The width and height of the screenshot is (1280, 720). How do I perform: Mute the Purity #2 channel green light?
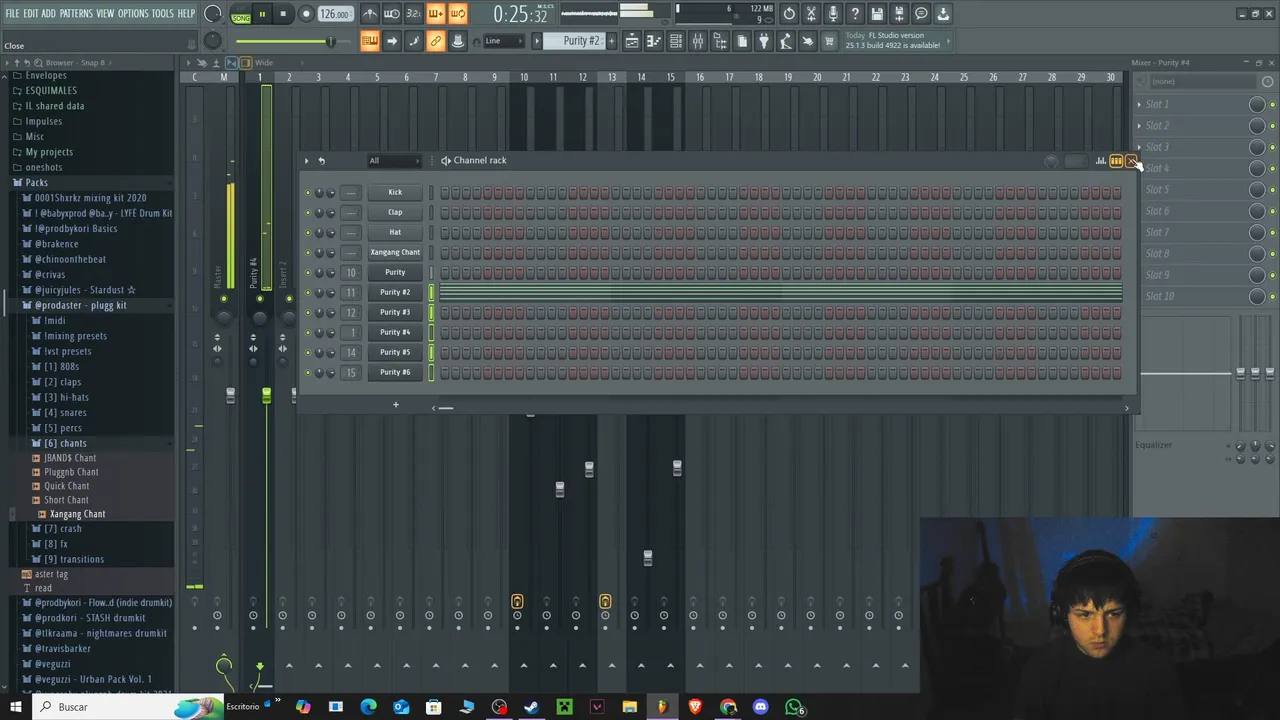pyautogui.click(x=308, y=292)
